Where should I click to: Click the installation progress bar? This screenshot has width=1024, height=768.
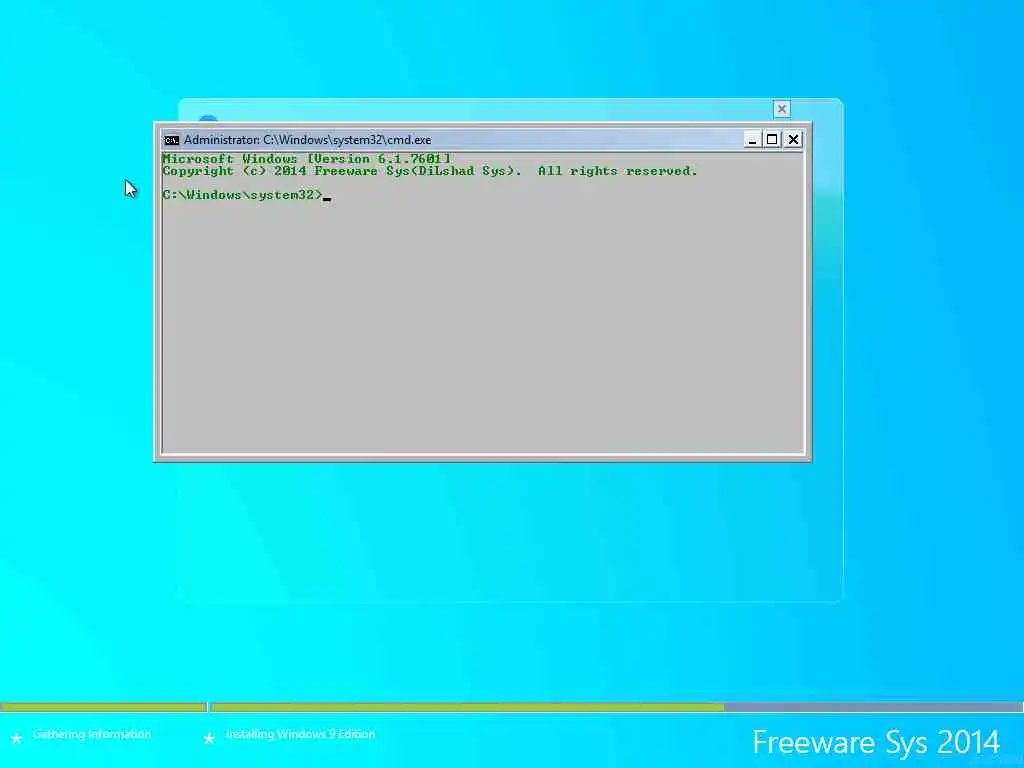coord(616,707)
